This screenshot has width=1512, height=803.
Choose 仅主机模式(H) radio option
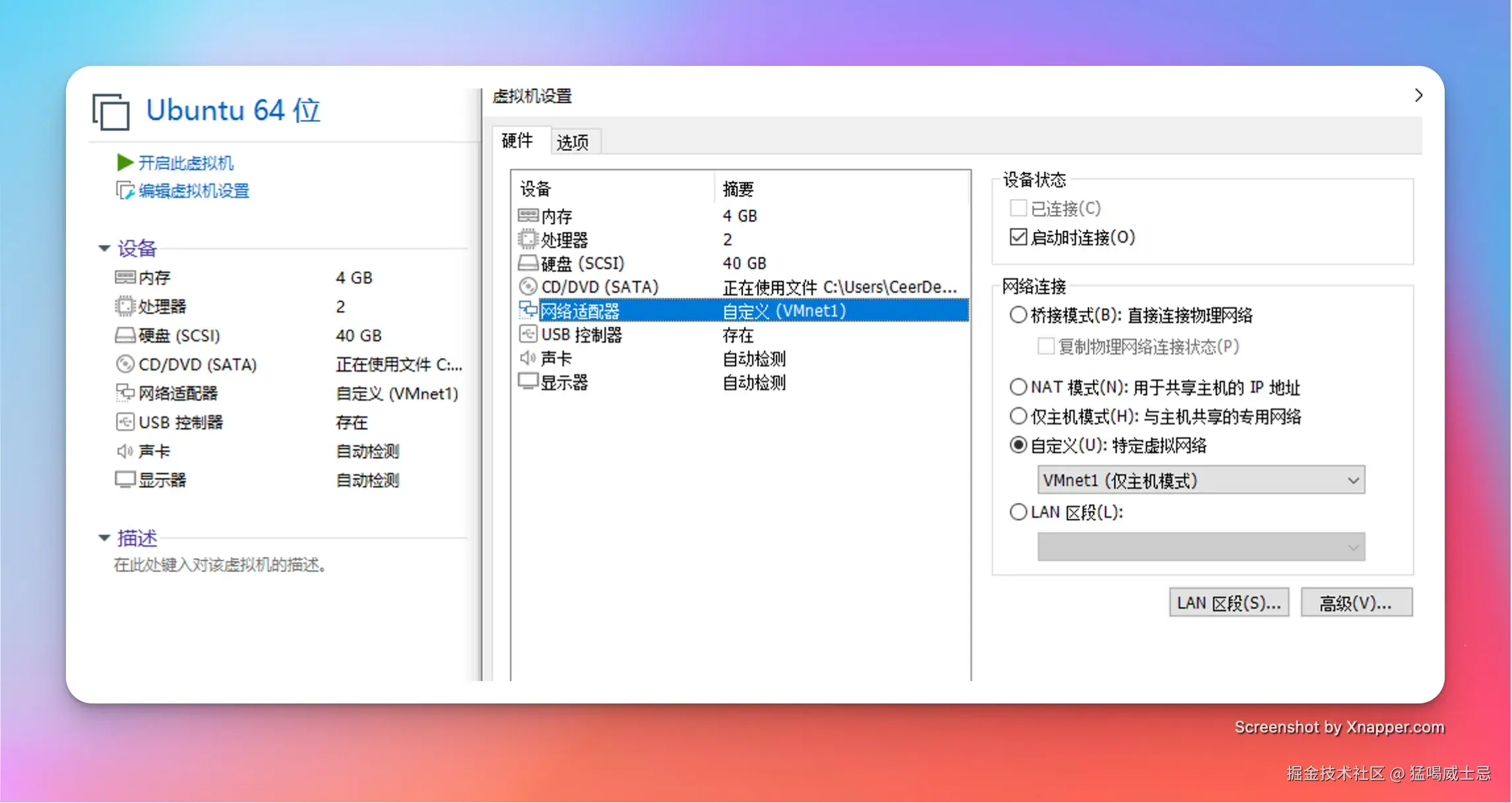click(x=1018, y=416)
